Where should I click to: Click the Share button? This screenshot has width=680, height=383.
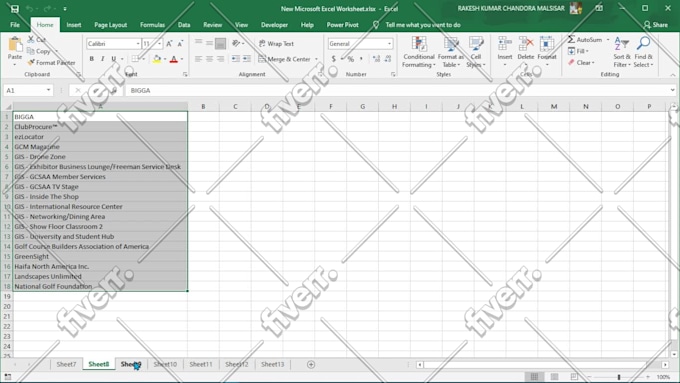(x=656, y=25)
